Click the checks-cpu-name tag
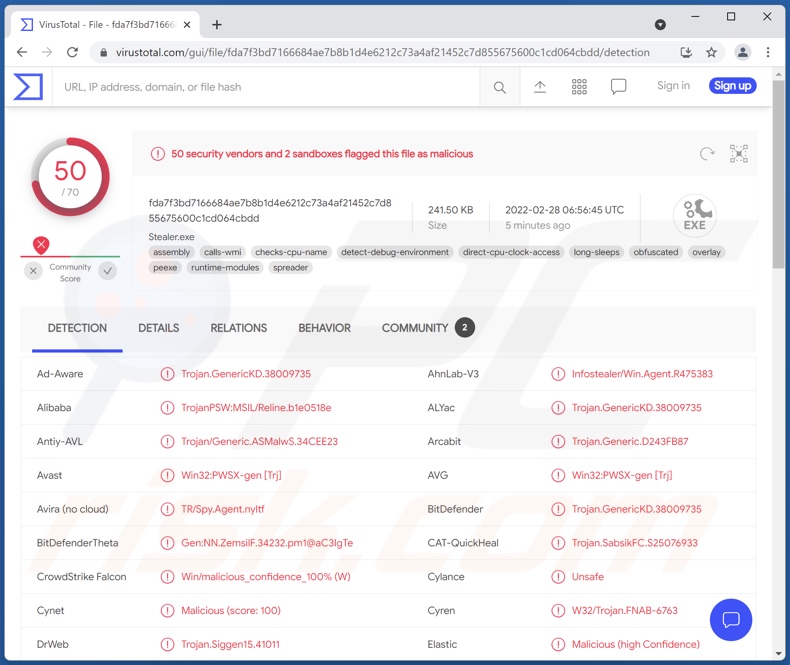This screenshot has width=790, height=665. click(x=291, y=252)
